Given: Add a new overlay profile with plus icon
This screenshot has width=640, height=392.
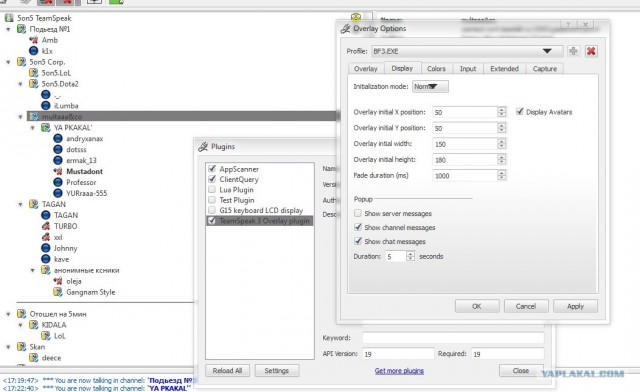Looking at the screenshot, I should [x=573, y=51].
